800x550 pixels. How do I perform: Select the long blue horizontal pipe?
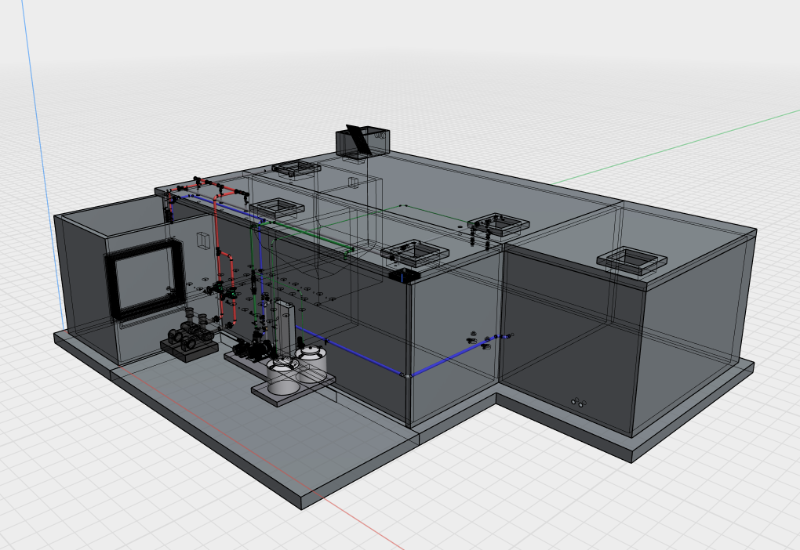350,351
